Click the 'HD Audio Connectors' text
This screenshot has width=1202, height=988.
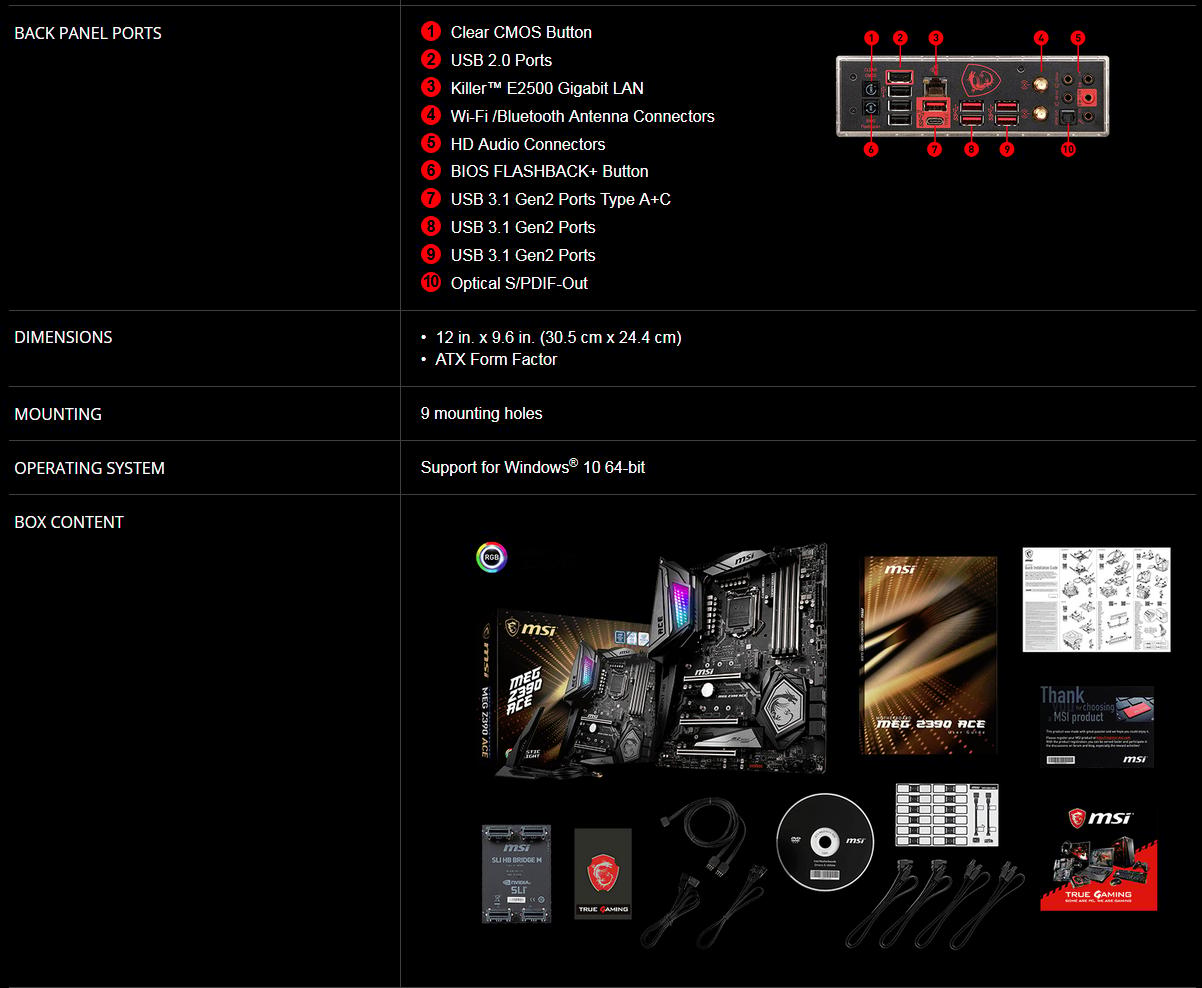(x=528, y=144)
